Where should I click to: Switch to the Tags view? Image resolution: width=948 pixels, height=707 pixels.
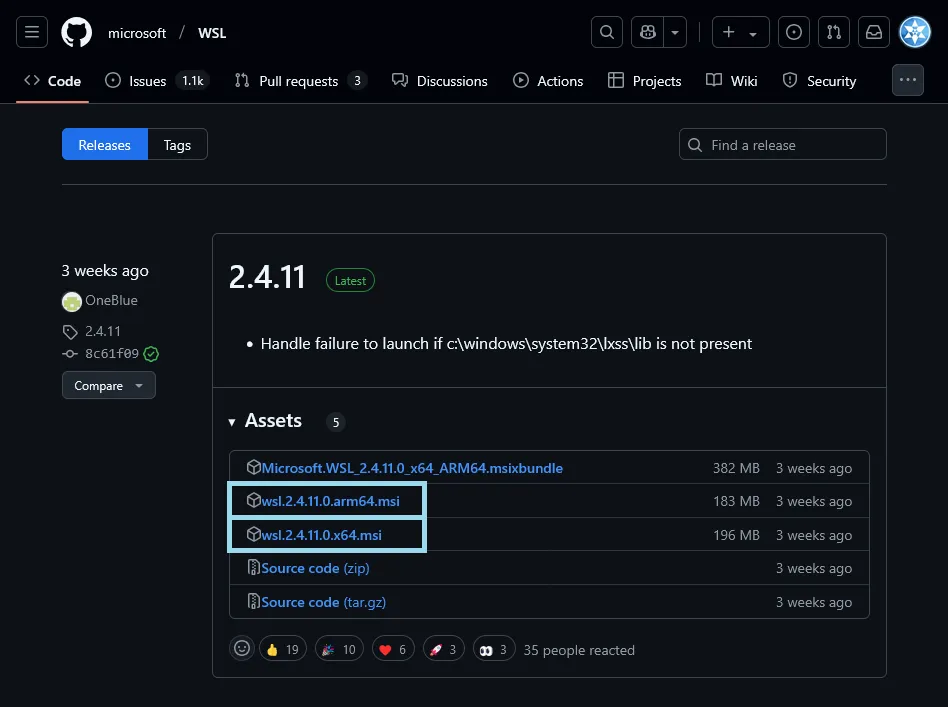coord(177,145)
